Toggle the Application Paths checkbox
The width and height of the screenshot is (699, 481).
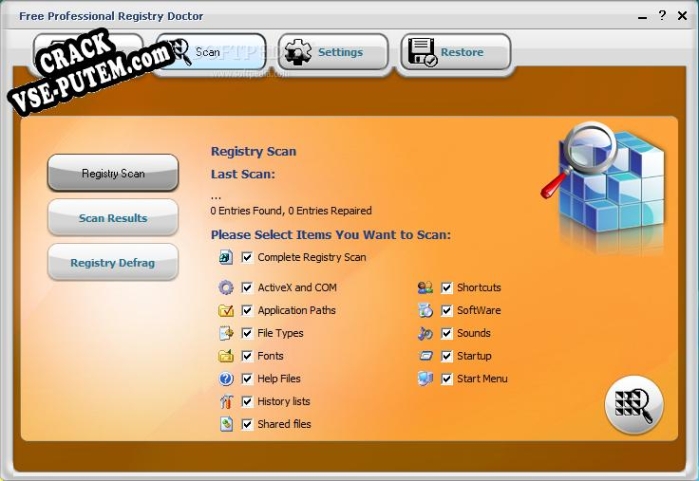[x=247, y=310]
